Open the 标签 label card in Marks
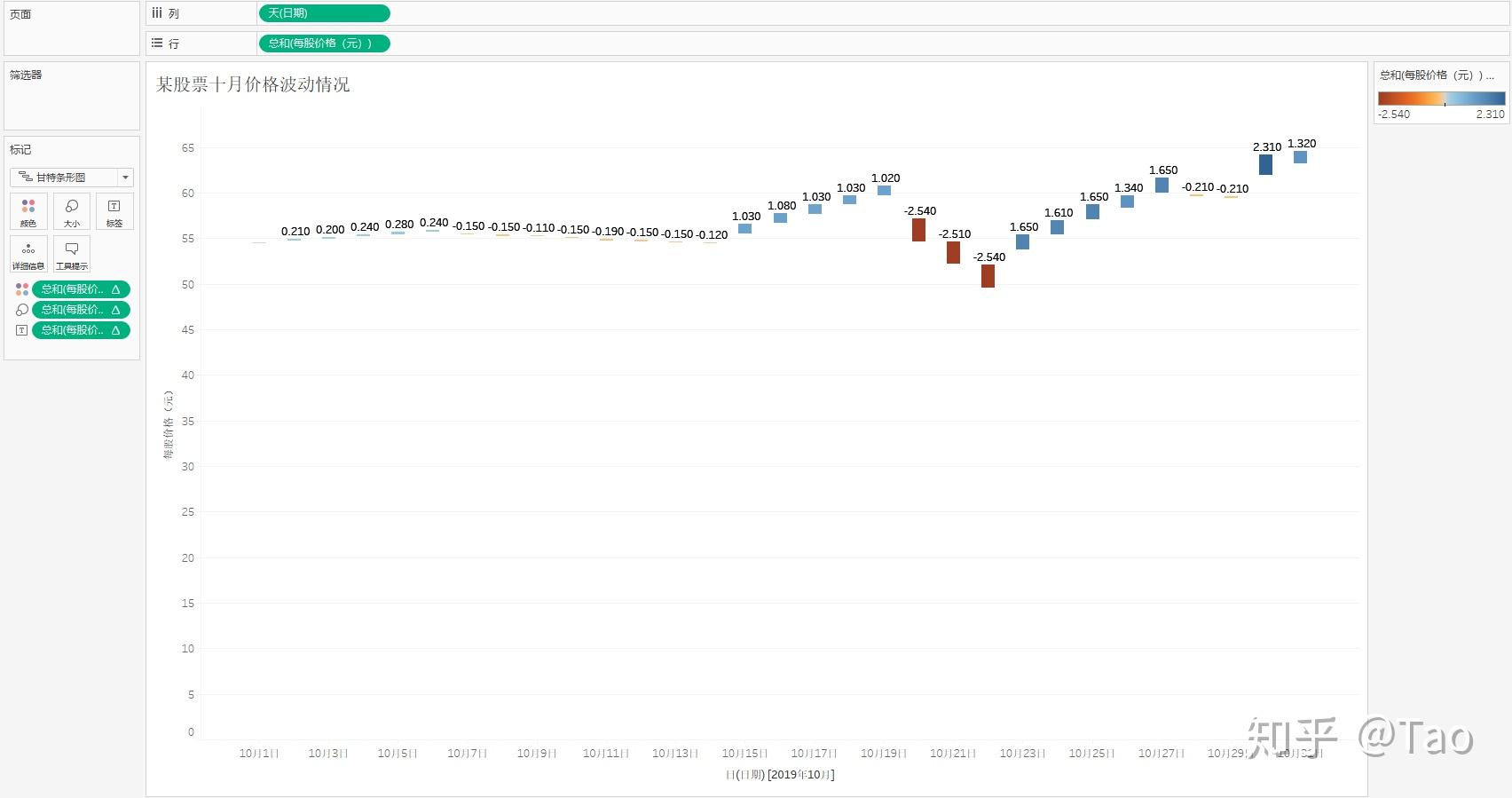 click(x=114, y=211)
